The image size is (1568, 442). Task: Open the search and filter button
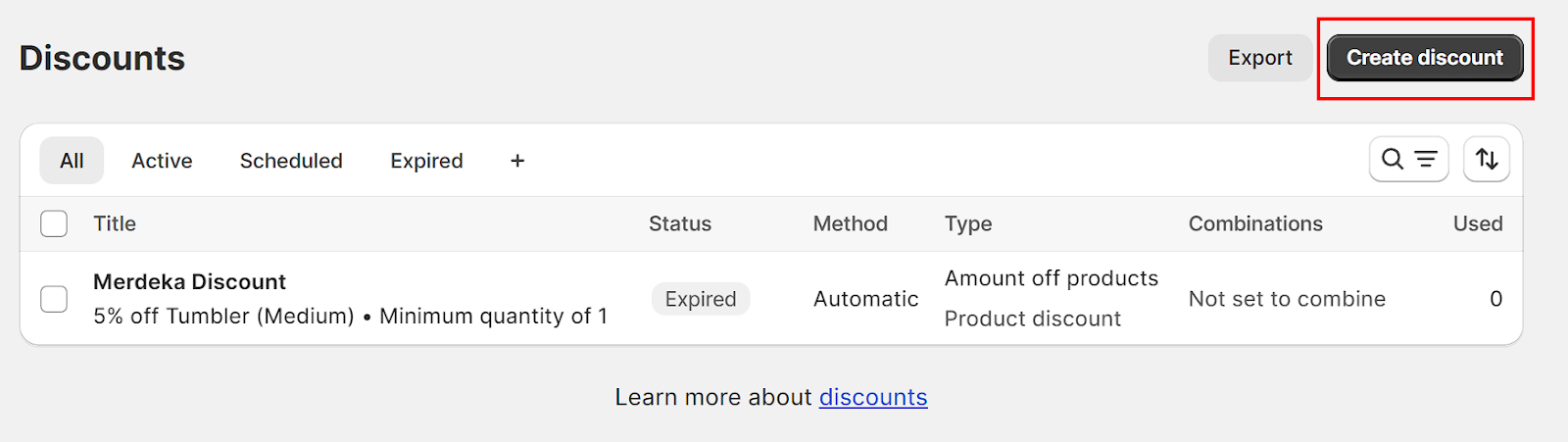[x=1408, y=159]
